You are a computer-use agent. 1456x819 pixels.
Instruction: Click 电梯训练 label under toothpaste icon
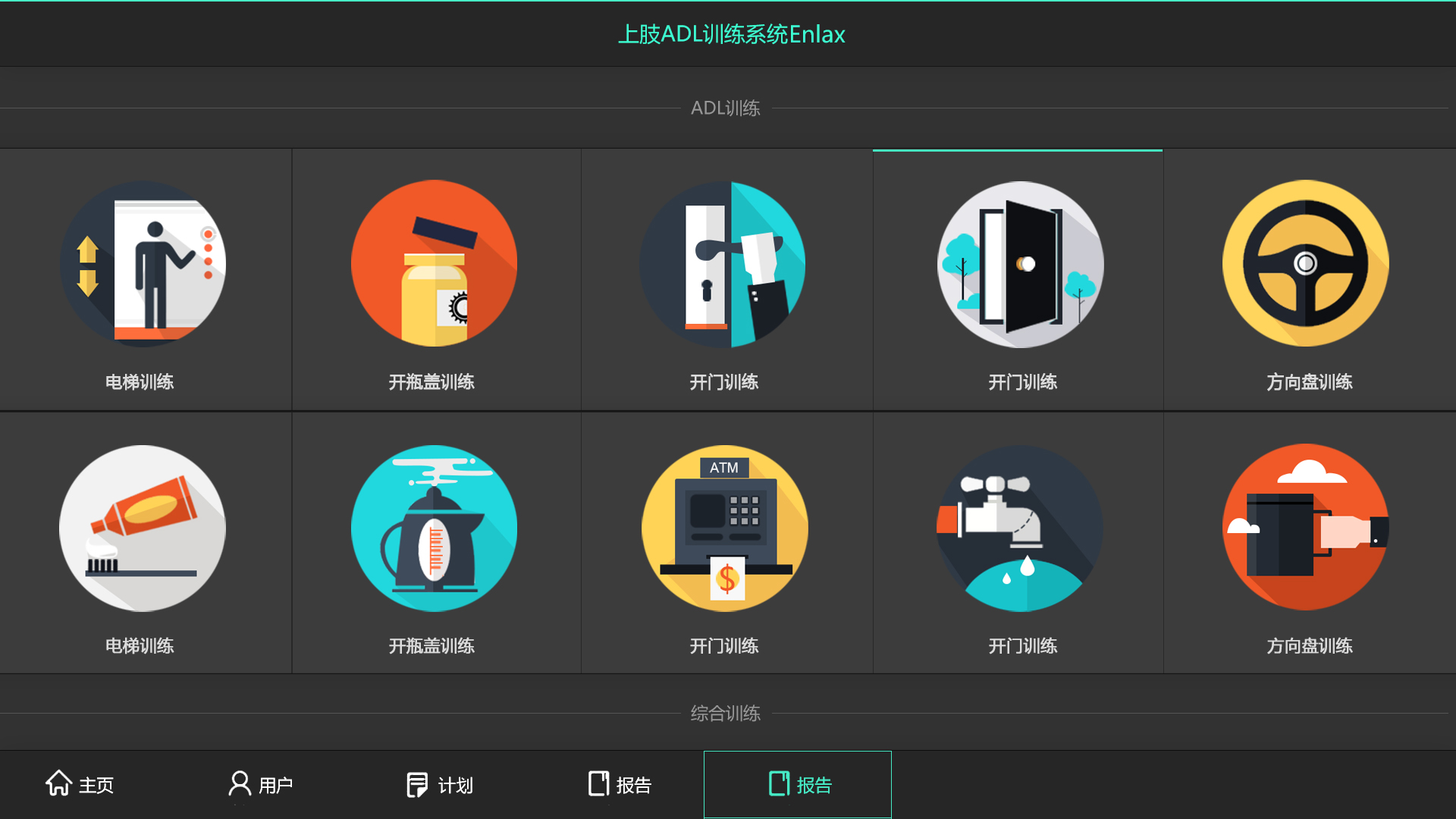tap(140, 646)
